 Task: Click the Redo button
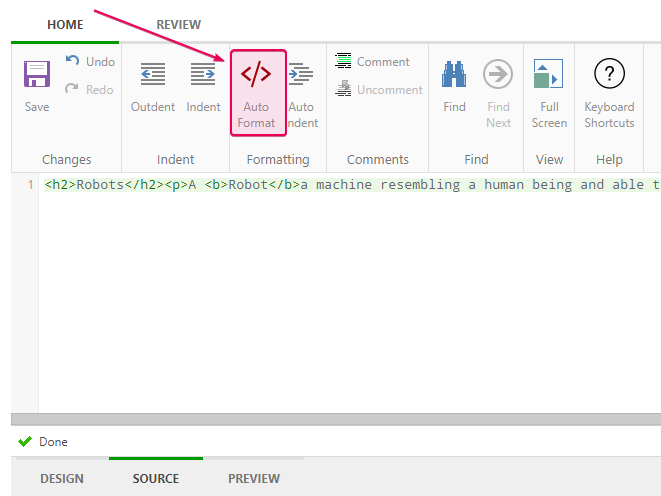pyautogui.click(x=89, y=89)
